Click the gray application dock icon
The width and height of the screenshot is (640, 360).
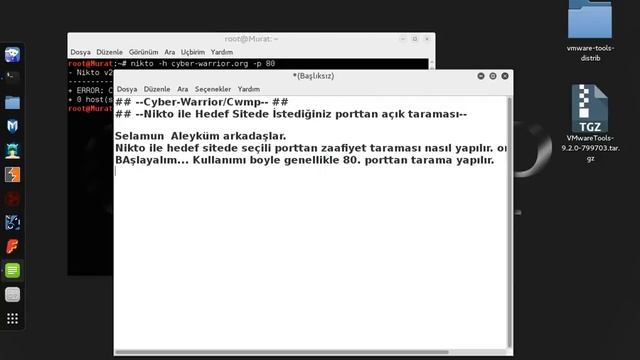pos(12,294)
